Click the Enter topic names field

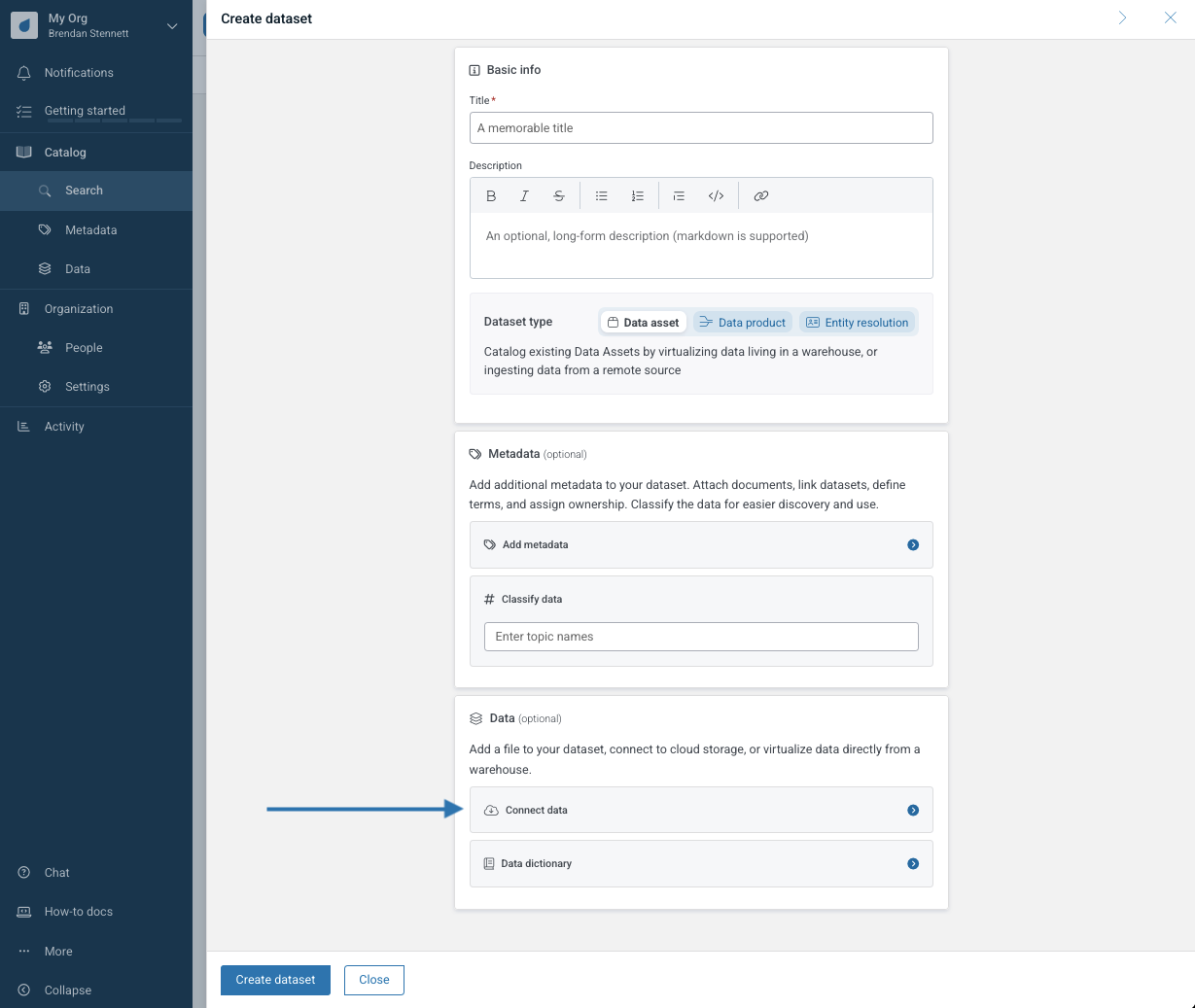tap(701, 637)
